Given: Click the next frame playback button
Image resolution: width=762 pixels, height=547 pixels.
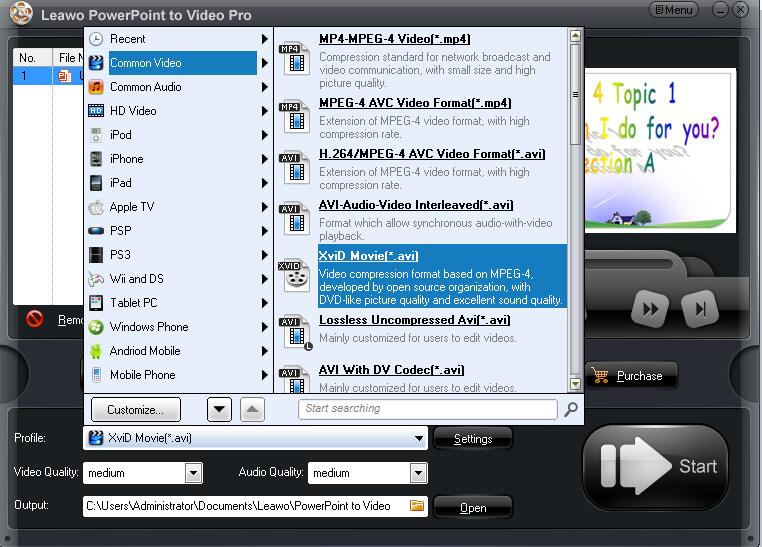Looking at the screenshot, I should click(x=702, y=309).
